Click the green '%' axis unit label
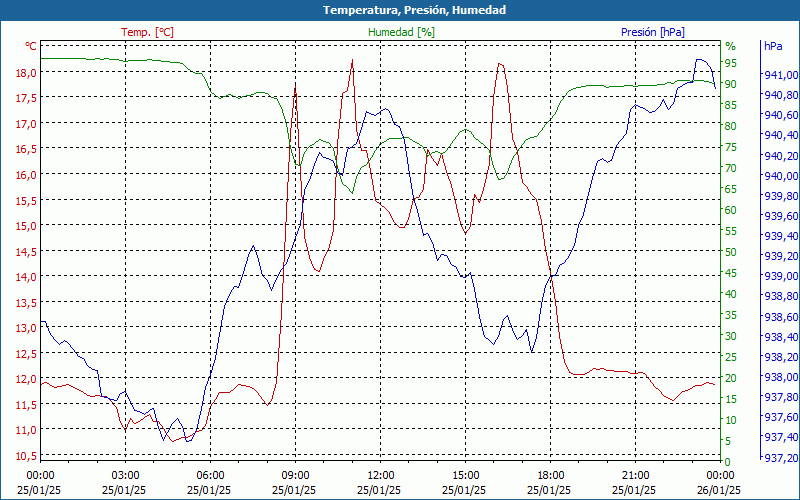 (x=731, y=46)
